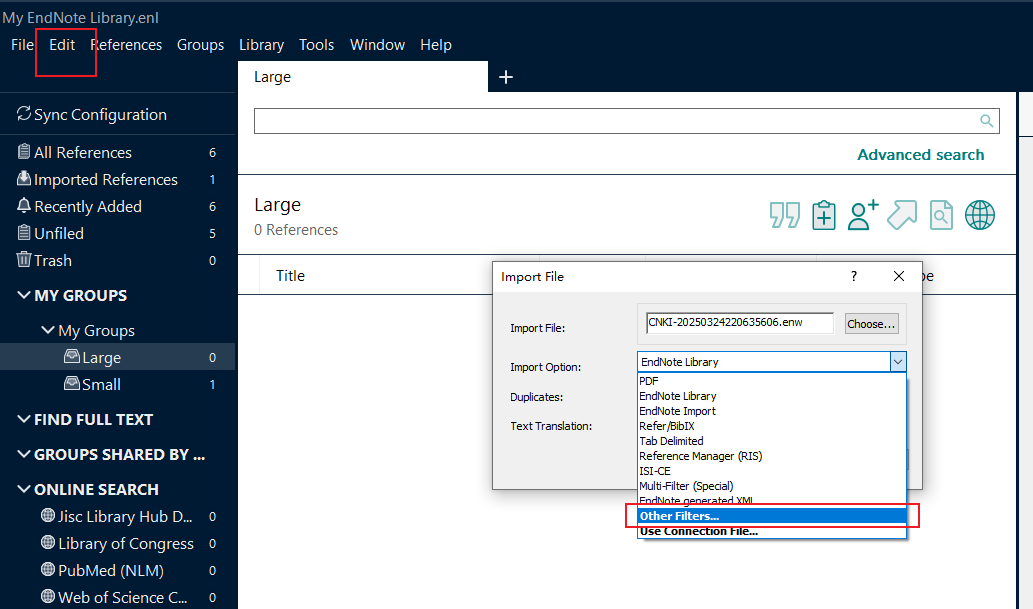Click the new reference clipboard icon
Viewport: 1033px width, 609px height.
tap(824, 216)
